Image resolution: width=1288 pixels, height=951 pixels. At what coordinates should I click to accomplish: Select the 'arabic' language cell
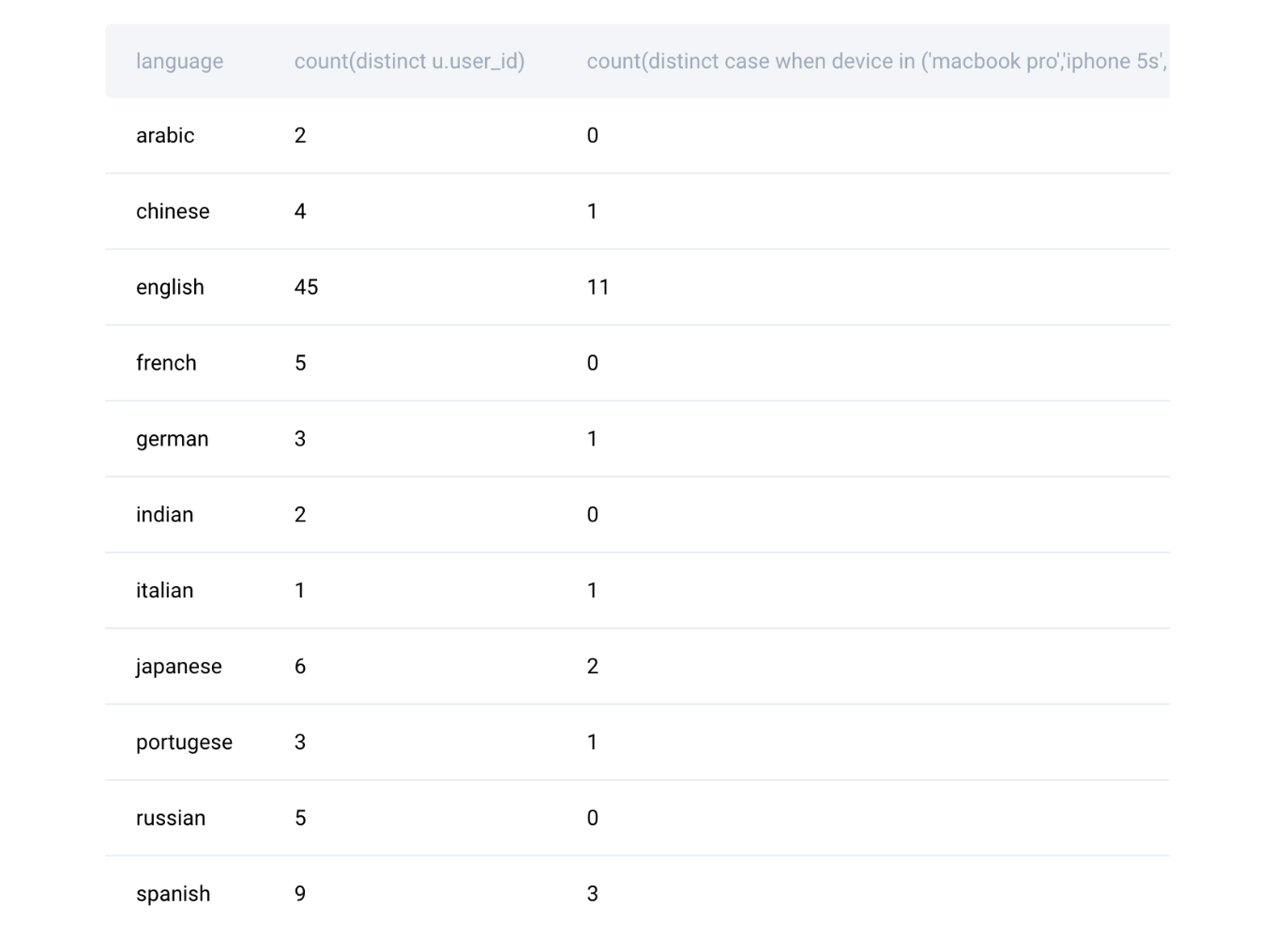click(x=165, y=135)
